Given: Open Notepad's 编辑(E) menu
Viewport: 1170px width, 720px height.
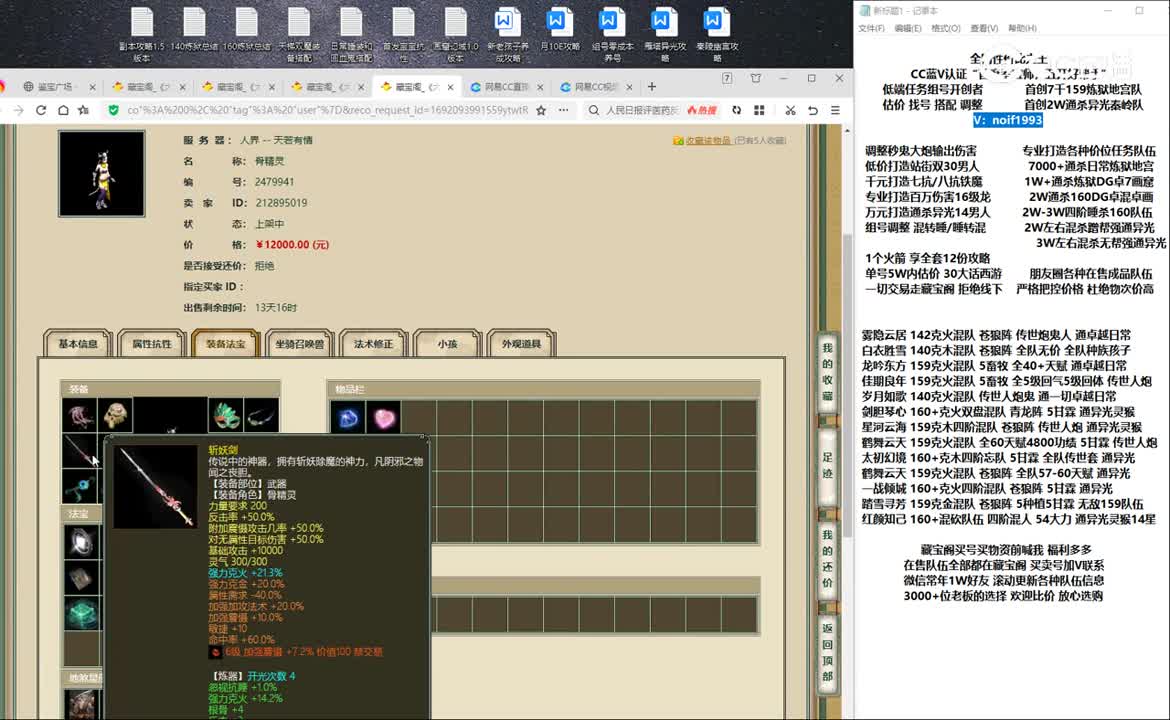Looking at the screenshot, I should (907, 28).
